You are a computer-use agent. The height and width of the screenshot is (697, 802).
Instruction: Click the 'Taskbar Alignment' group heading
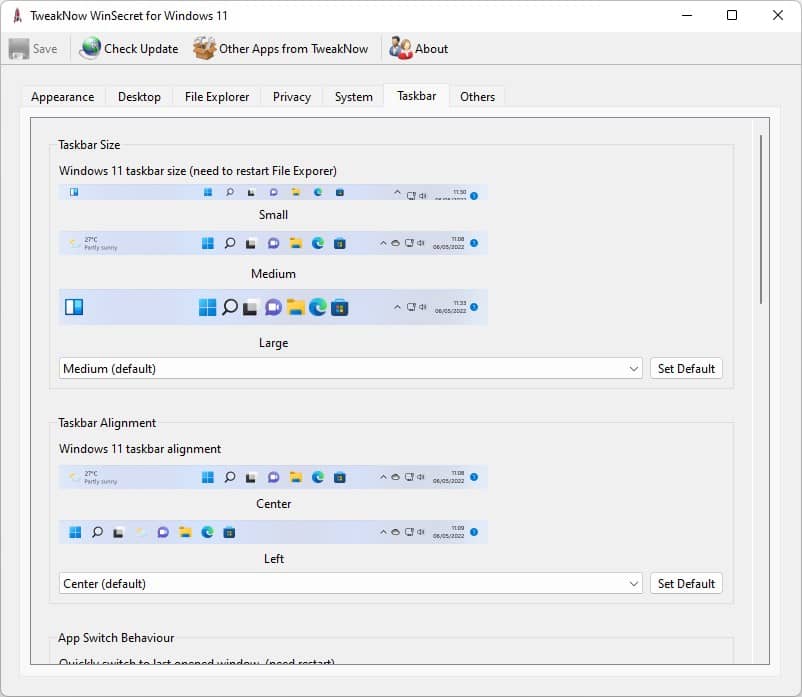coord(107,423)
